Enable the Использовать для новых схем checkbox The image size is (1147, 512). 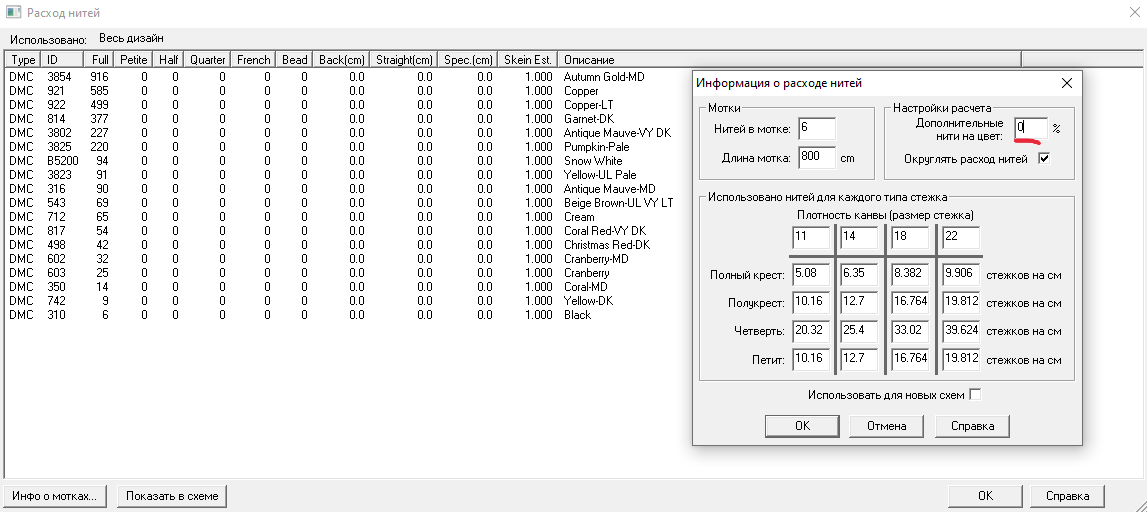point(974,394)
